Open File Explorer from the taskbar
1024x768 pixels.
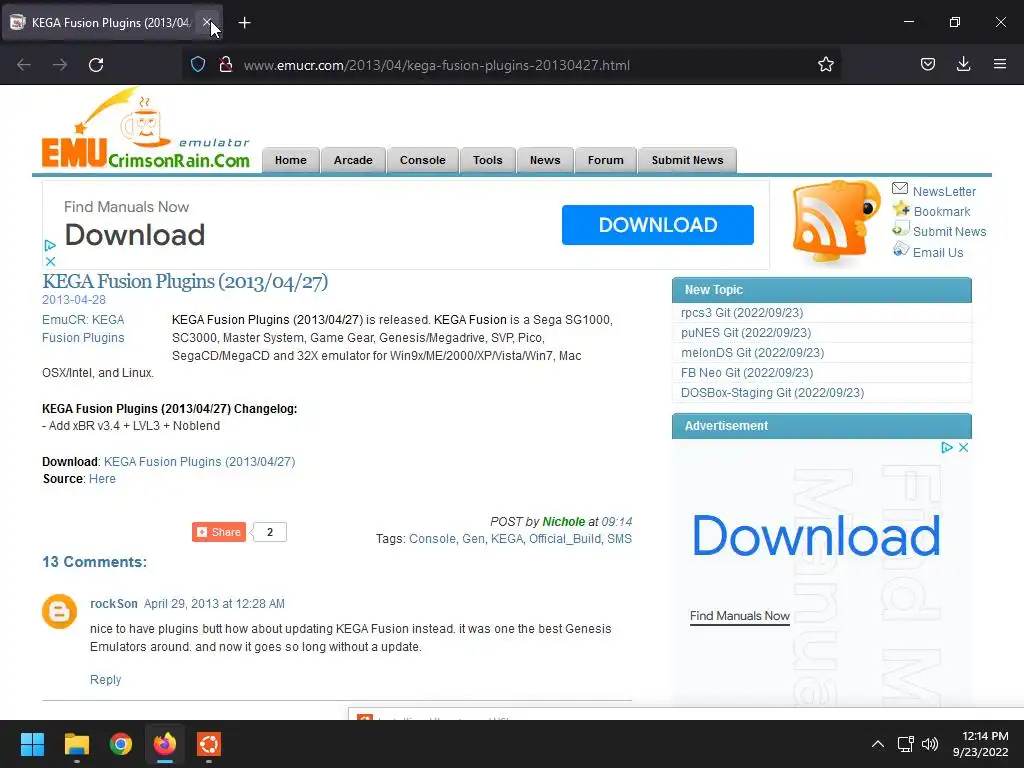(76, 744)
